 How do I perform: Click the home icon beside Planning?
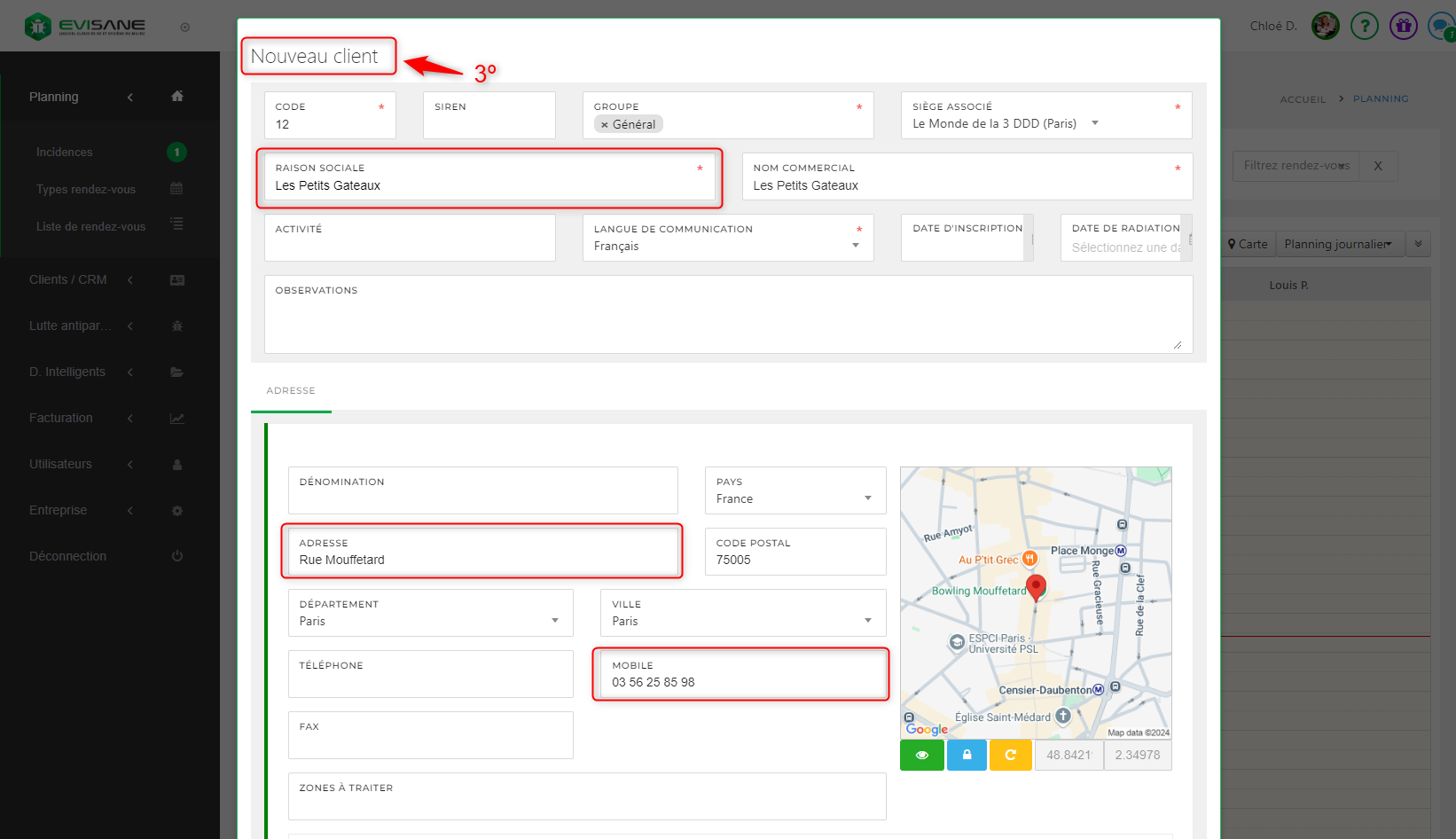coord(177,97)
